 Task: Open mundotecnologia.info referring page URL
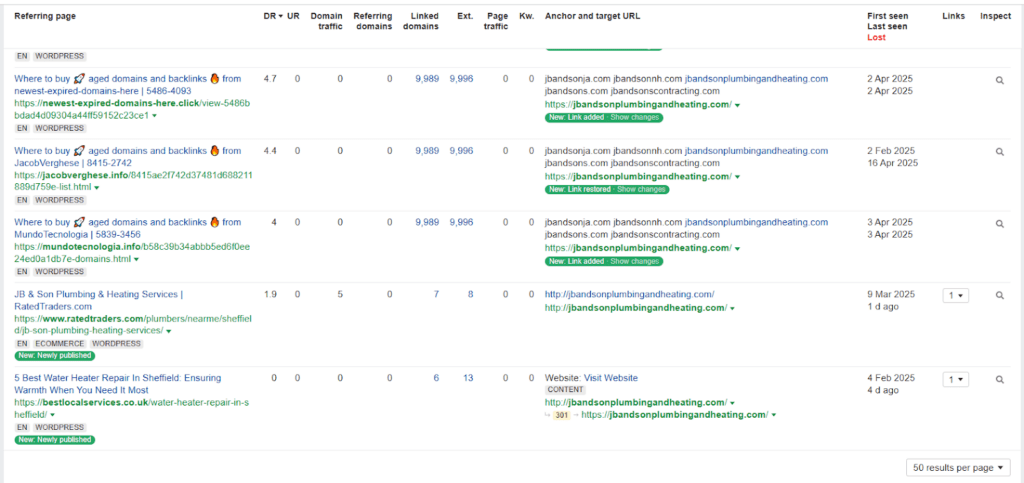[x=133, y=253]
